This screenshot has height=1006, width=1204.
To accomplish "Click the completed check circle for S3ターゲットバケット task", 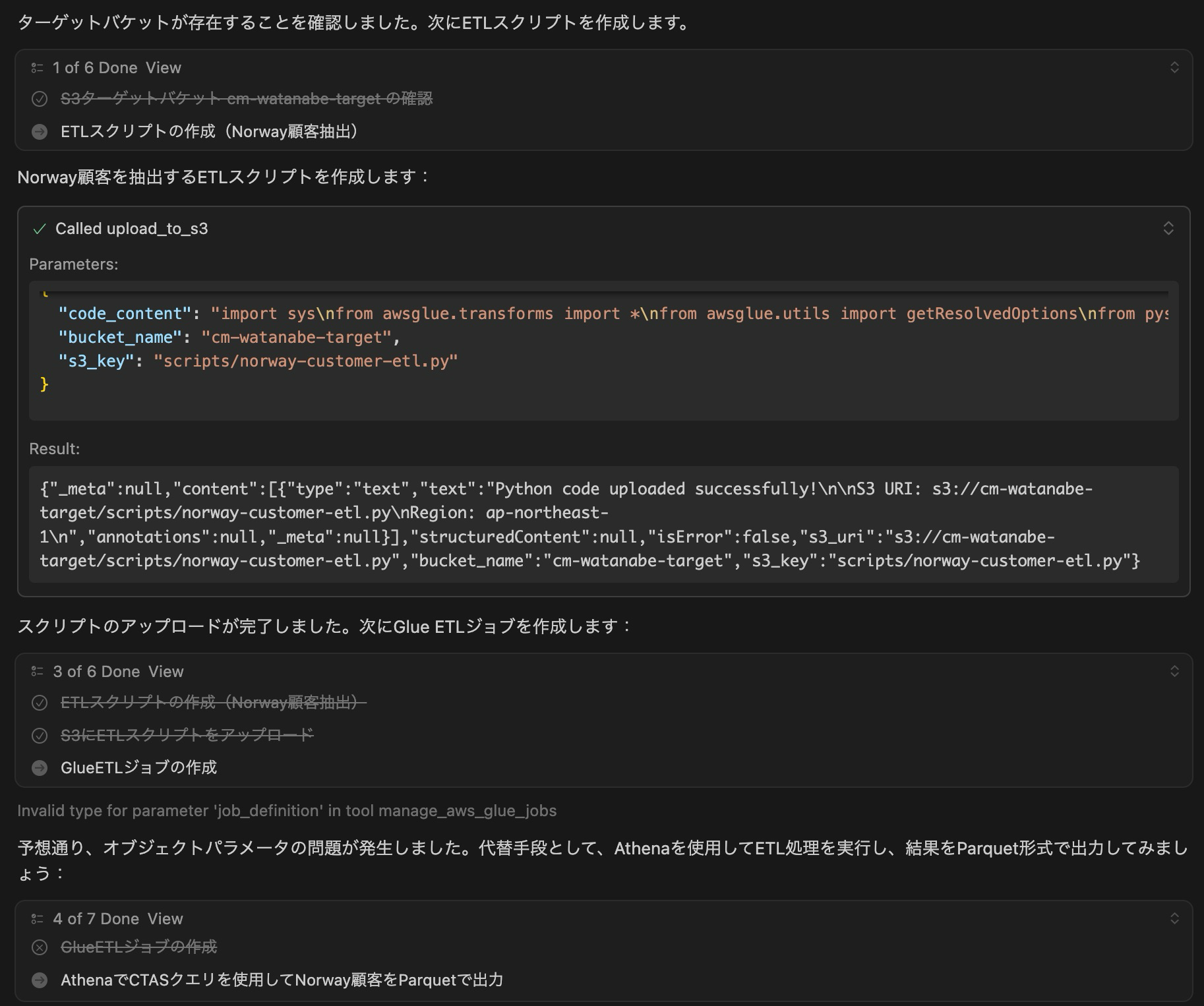I will tap(40, 99).
